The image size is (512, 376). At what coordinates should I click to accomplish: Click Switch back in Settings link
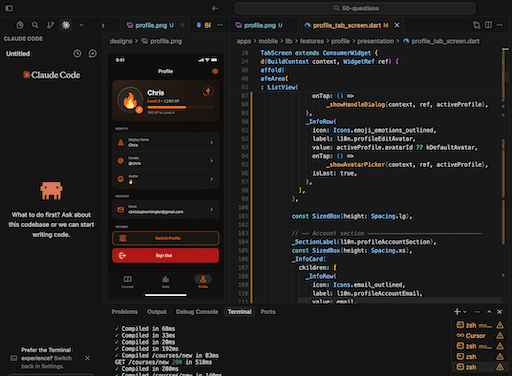pos(46,362)
